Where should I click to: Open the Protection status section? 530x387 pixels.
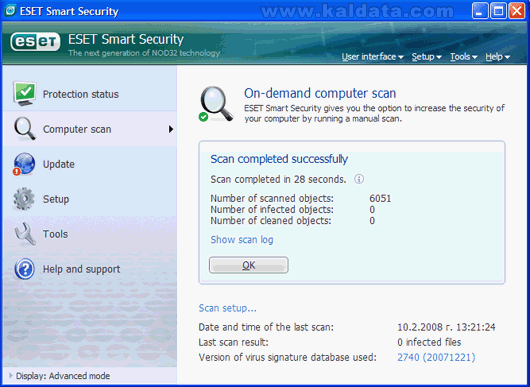pyautogui.click(x=80, y=94)
